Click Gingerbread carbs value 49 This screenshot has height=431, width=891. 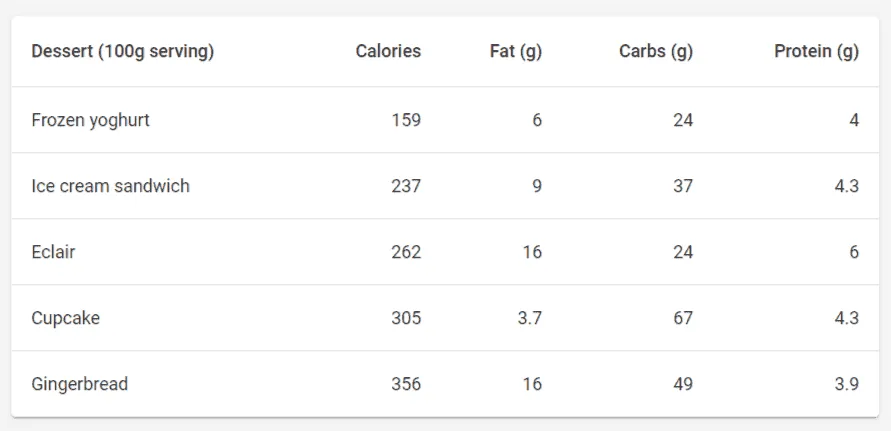pyautogui.click(x=683, y=384)
